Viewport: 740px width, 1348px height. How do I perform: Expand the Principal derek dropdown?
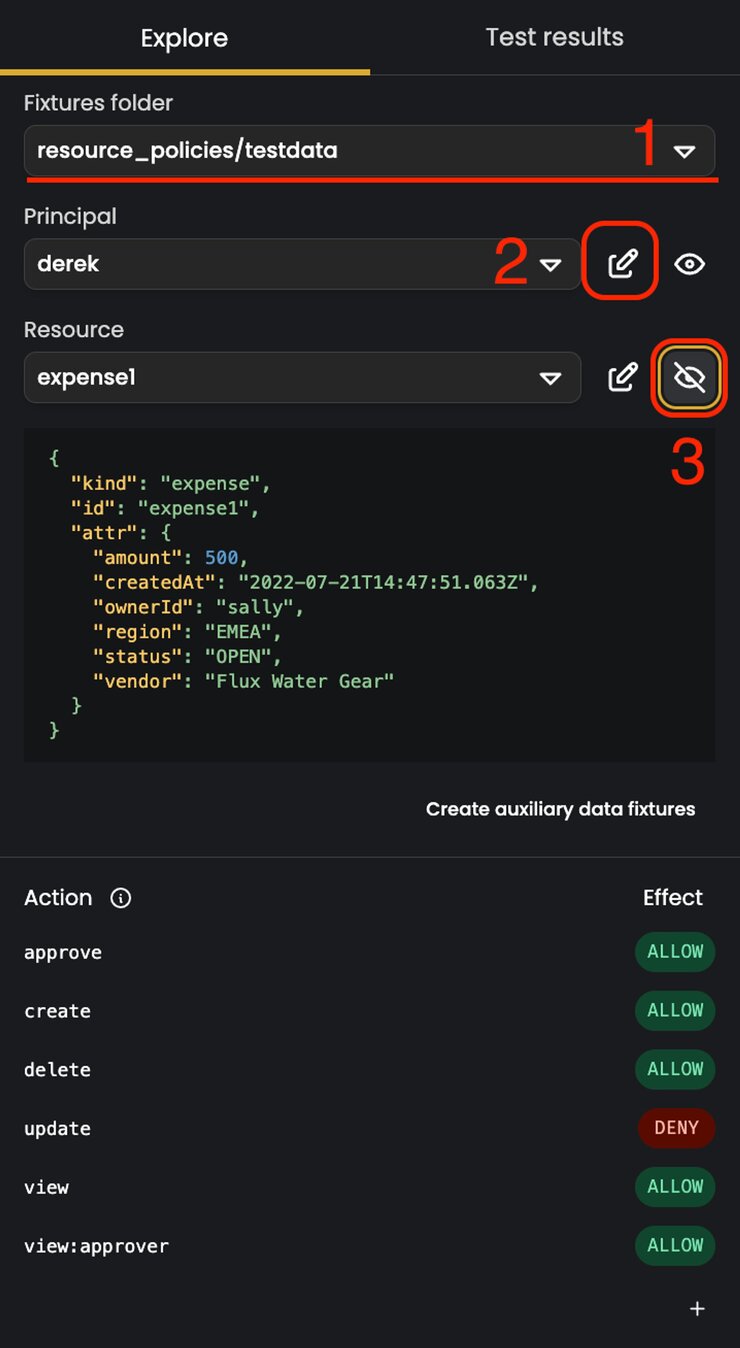302,264
